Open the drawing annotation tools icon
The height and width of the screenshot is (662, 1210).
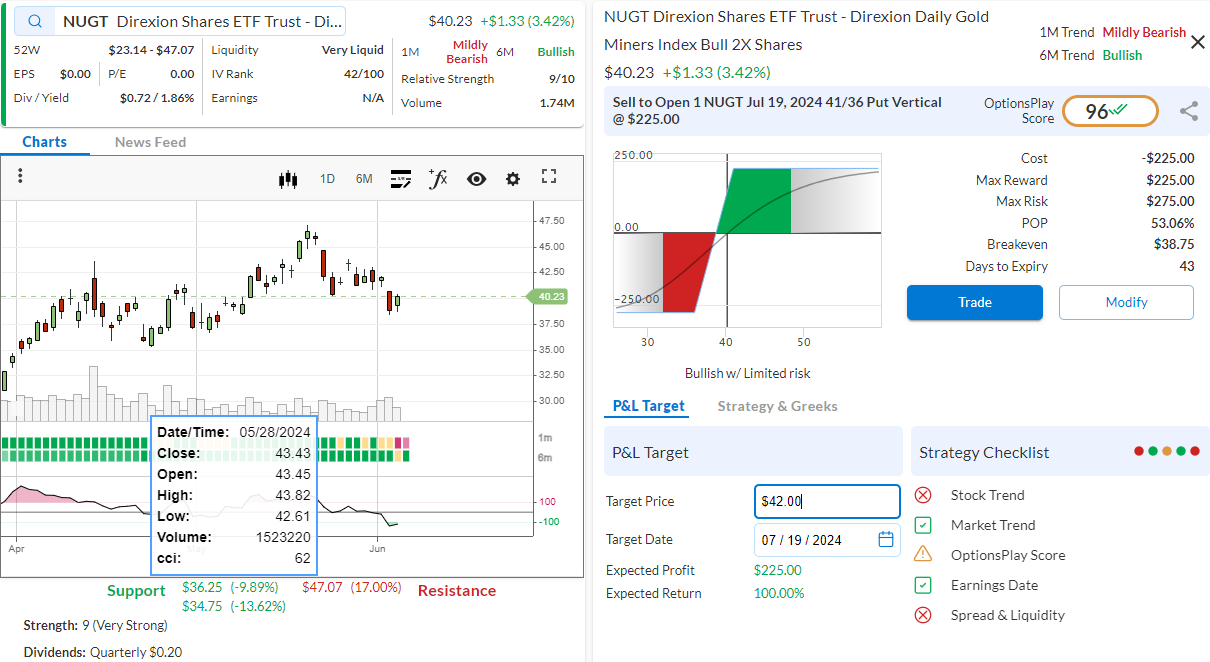click(401, 179)
